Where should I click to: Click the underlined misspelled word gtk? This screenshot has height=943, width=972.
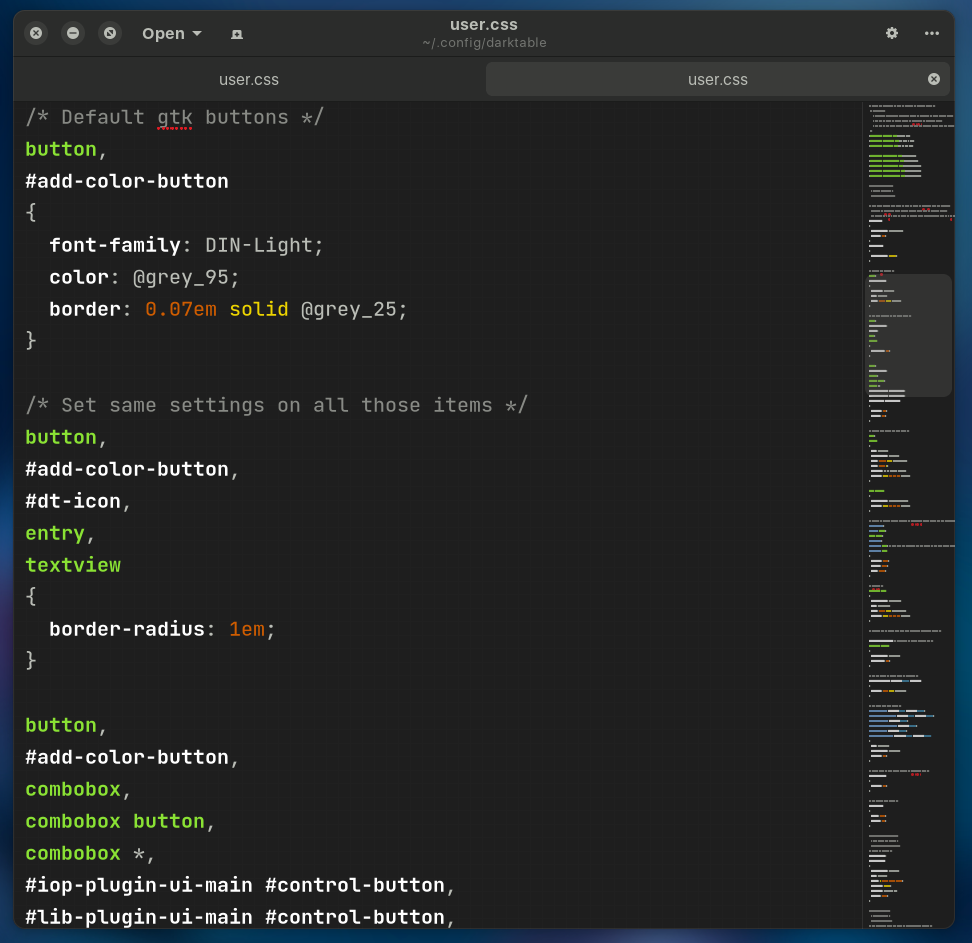click(175, 117)
